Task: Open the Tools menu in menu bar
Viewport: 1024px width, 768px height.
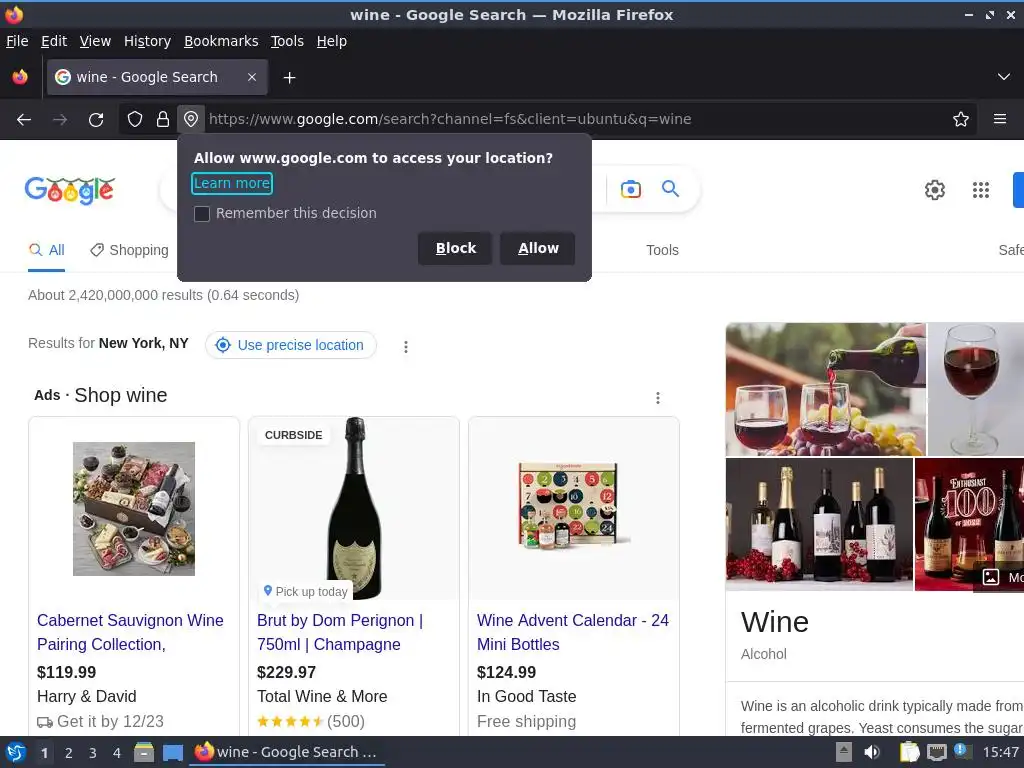Action: (x=287, y=41)
